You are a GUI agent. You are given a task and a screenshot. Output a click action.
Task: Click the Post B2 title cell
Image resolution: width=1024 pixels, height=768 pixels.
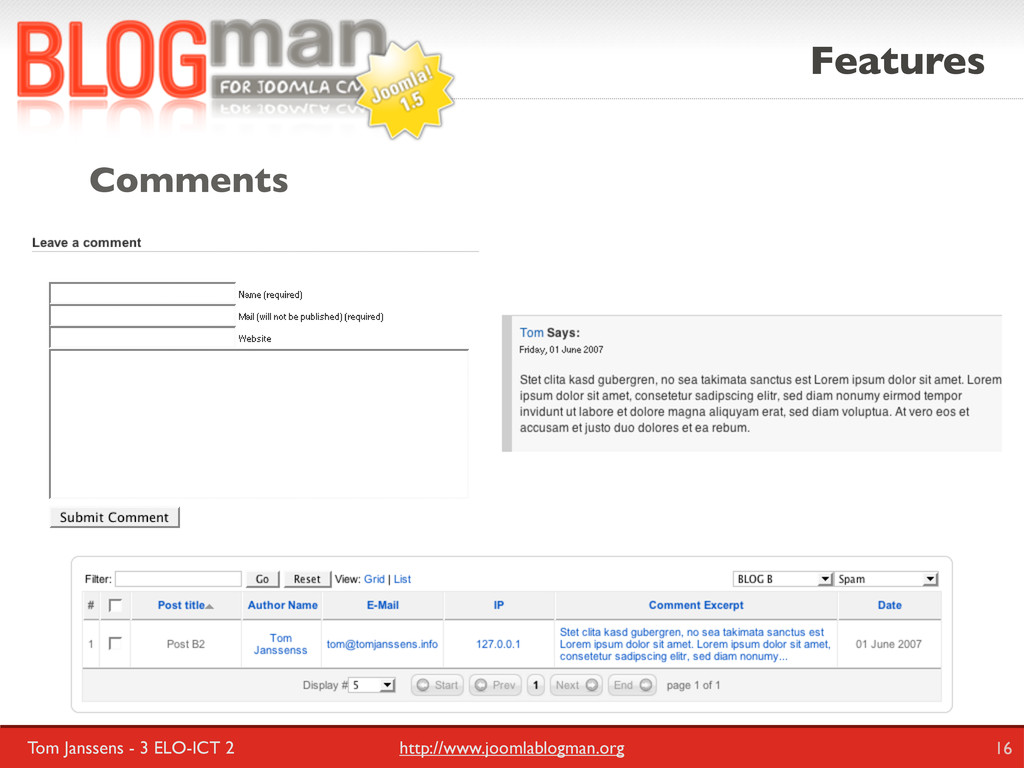[x=186, y=644]
